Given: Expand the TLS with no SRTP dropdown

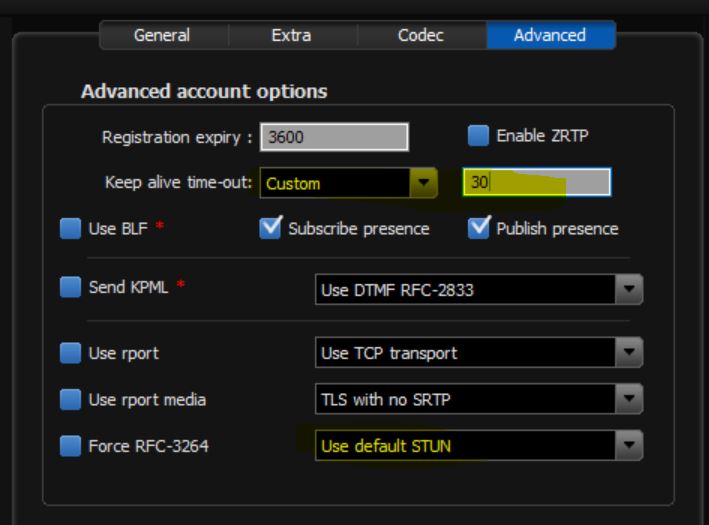Looking at the screenshot, I should pos(478,399).
